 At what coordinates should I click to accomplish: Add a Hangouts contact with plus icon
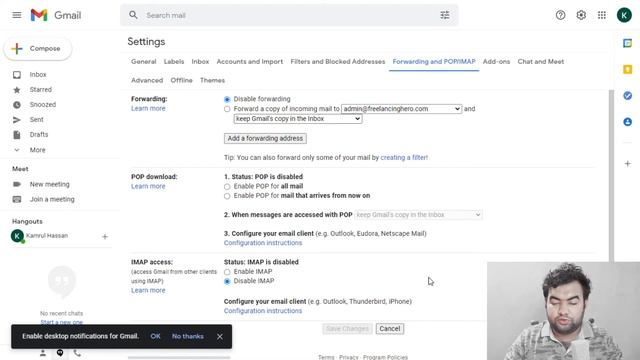click(x=105, y=236)
